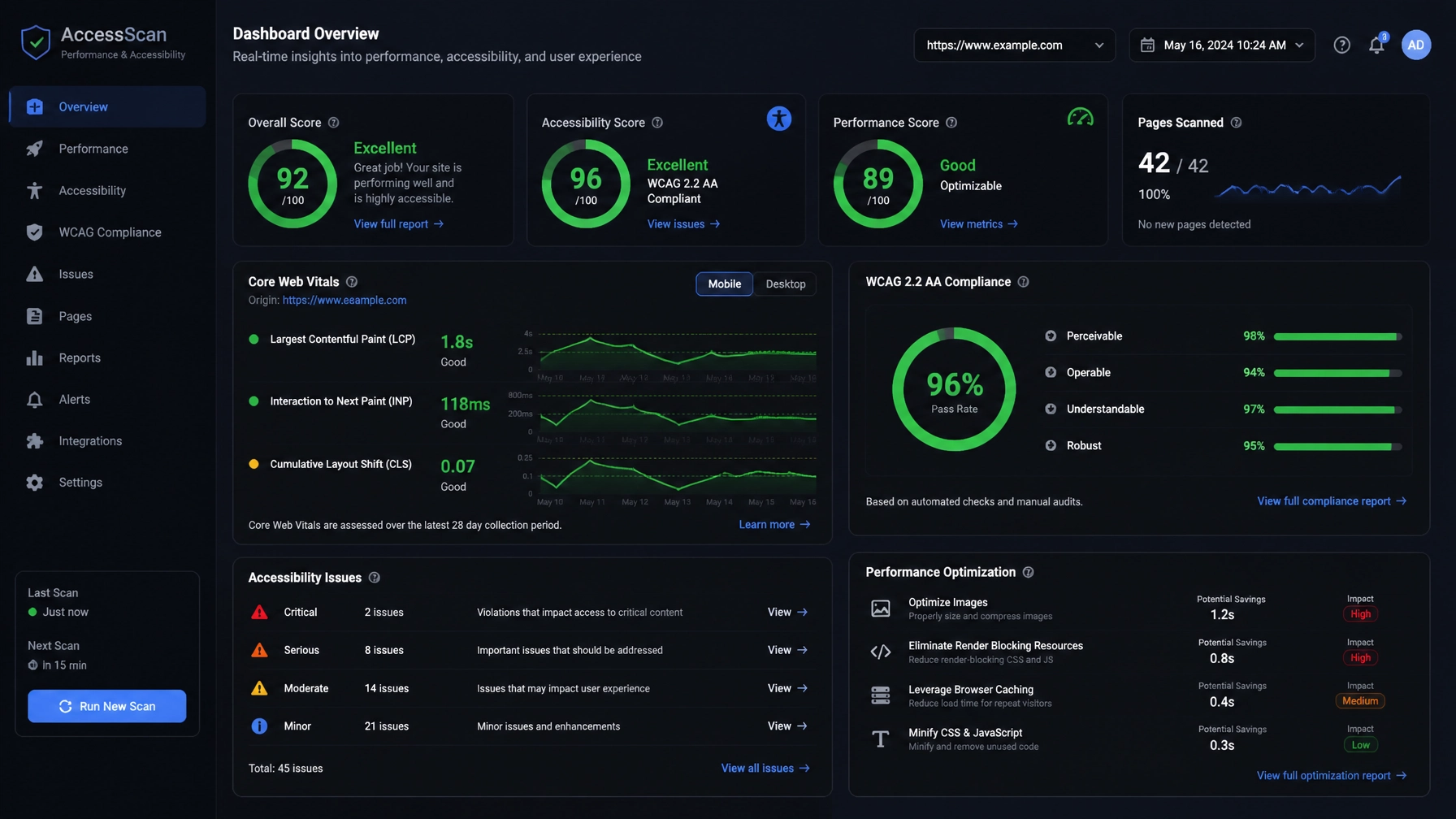Click the Eliminate Render Blocking code icon
The image size is (1456, 819).
point(880,652)
